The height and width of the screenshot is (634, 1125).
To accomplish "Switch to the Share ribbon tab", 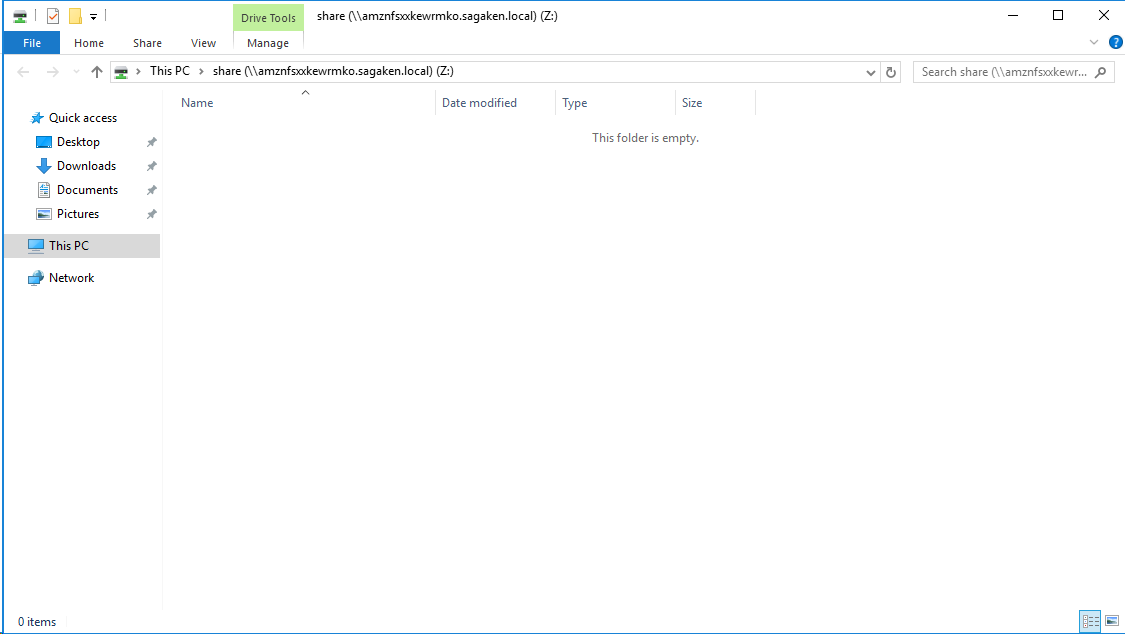I will coord(147,43).
